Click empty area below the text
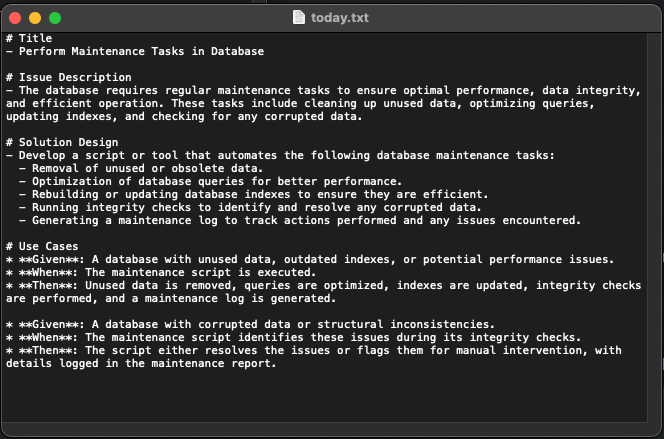The image size is (664, 439). click(324, 394)
